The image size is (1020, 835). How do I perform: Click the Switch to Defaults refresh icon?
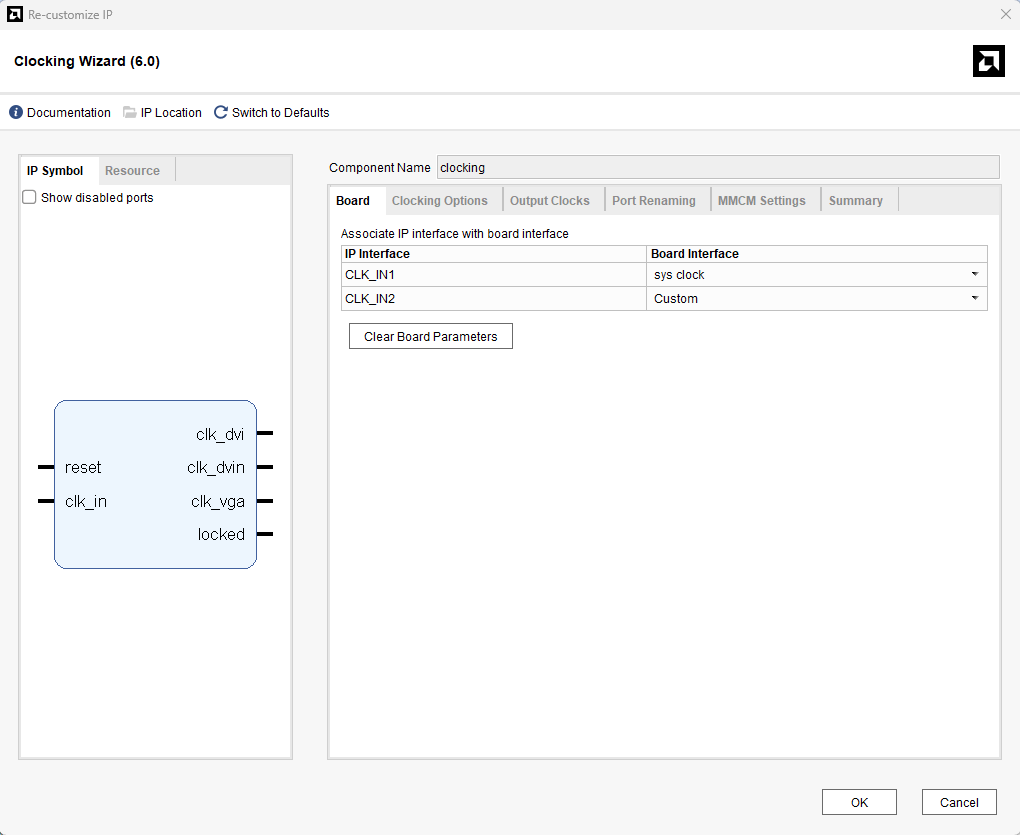tap(221, 113)
